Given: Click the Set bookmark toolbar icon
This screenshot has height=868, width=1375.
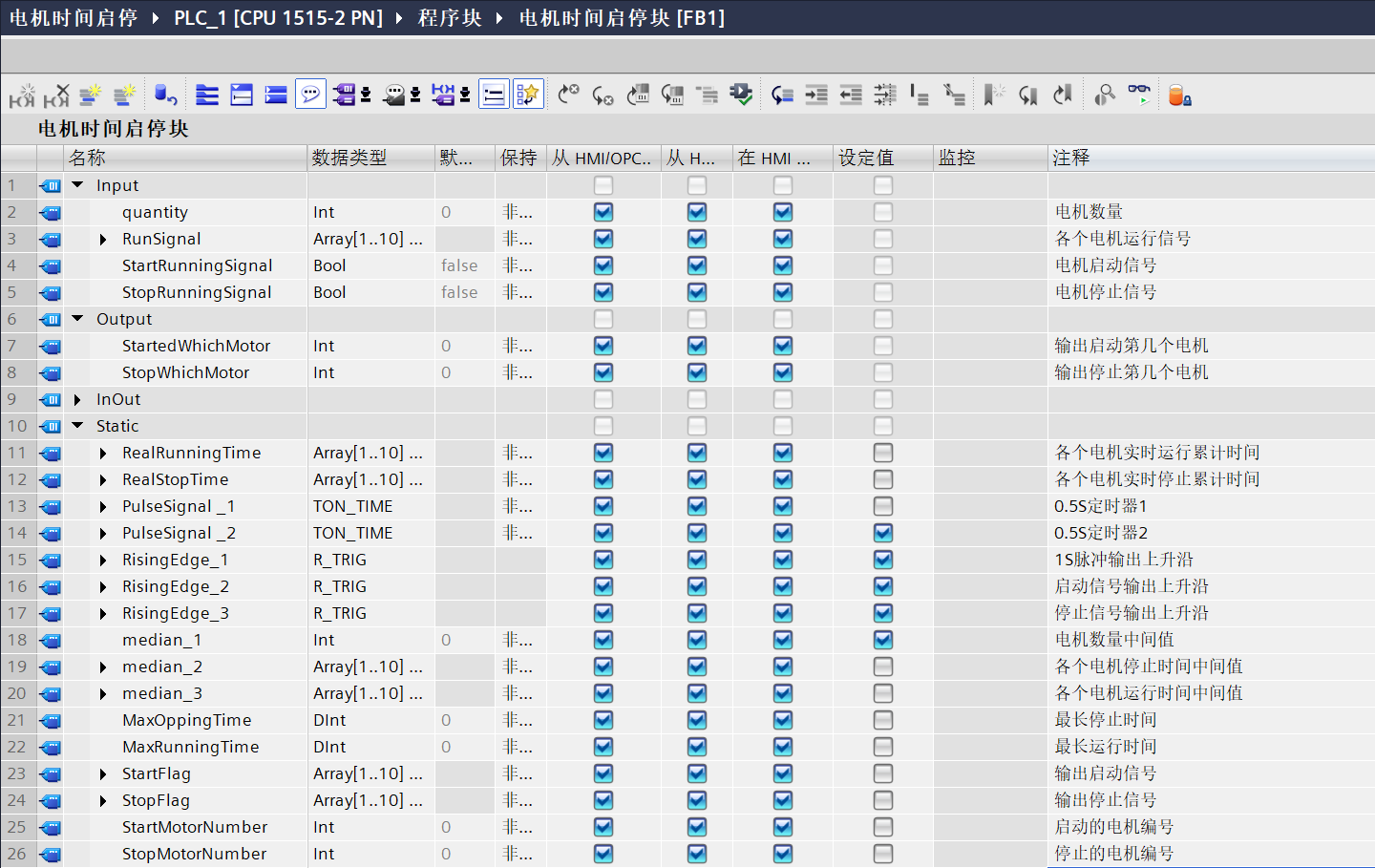Looking at the screenshot, I should (x=994, y=95).
